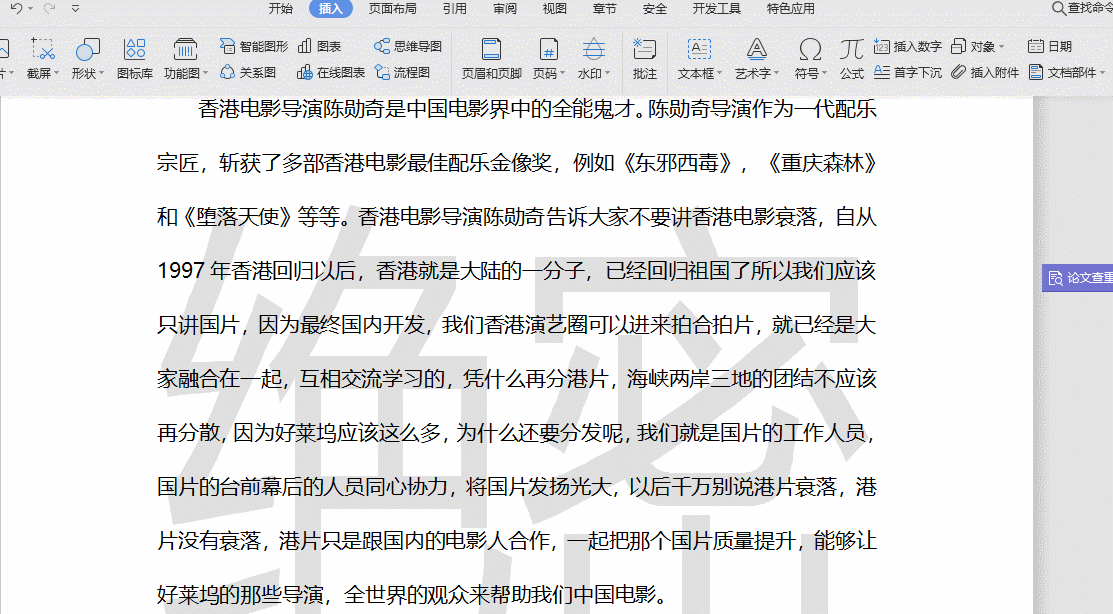
Task: Click the 截屏 screenshot icon
Action: [43, 50]
